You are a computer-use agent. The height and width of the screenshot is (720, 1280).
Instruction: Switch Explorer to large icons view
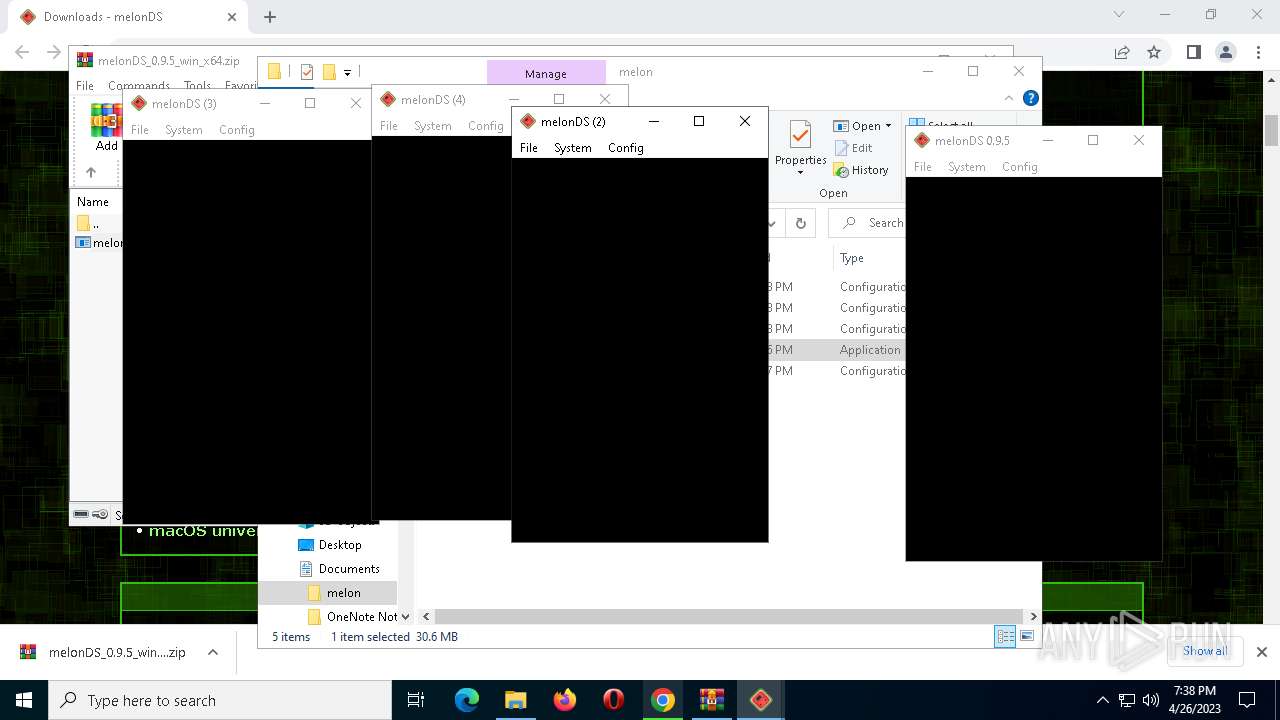tap(1027, 637)
